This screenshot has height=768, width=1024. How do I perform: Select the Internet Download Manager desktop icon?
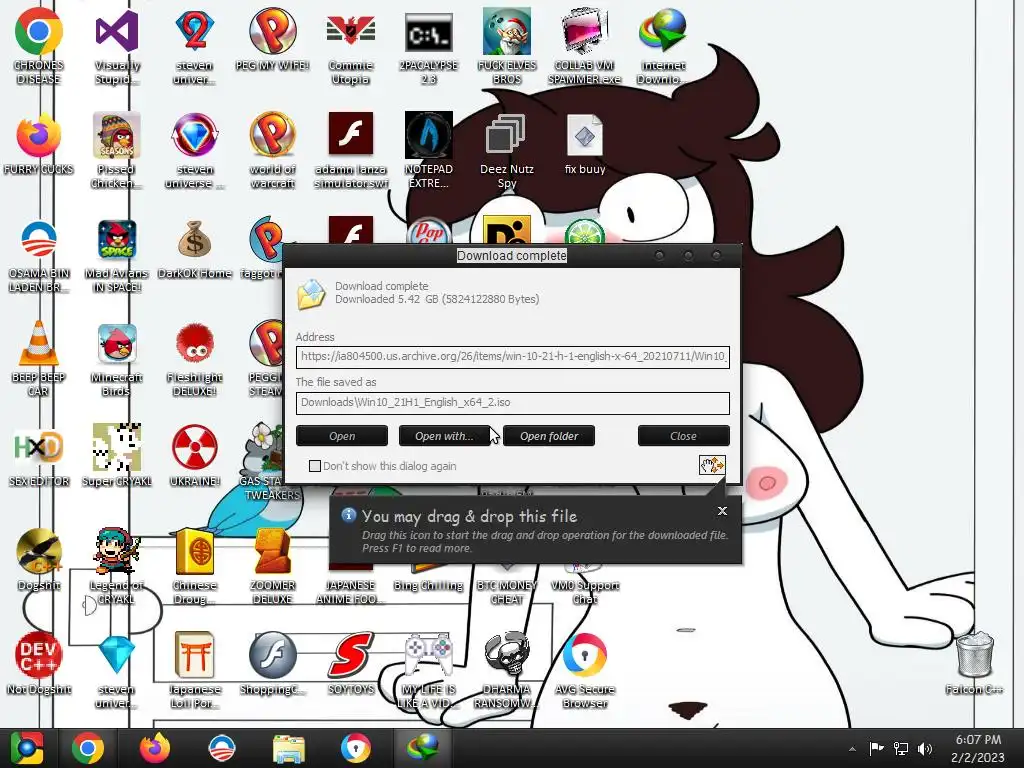(663, 47)
